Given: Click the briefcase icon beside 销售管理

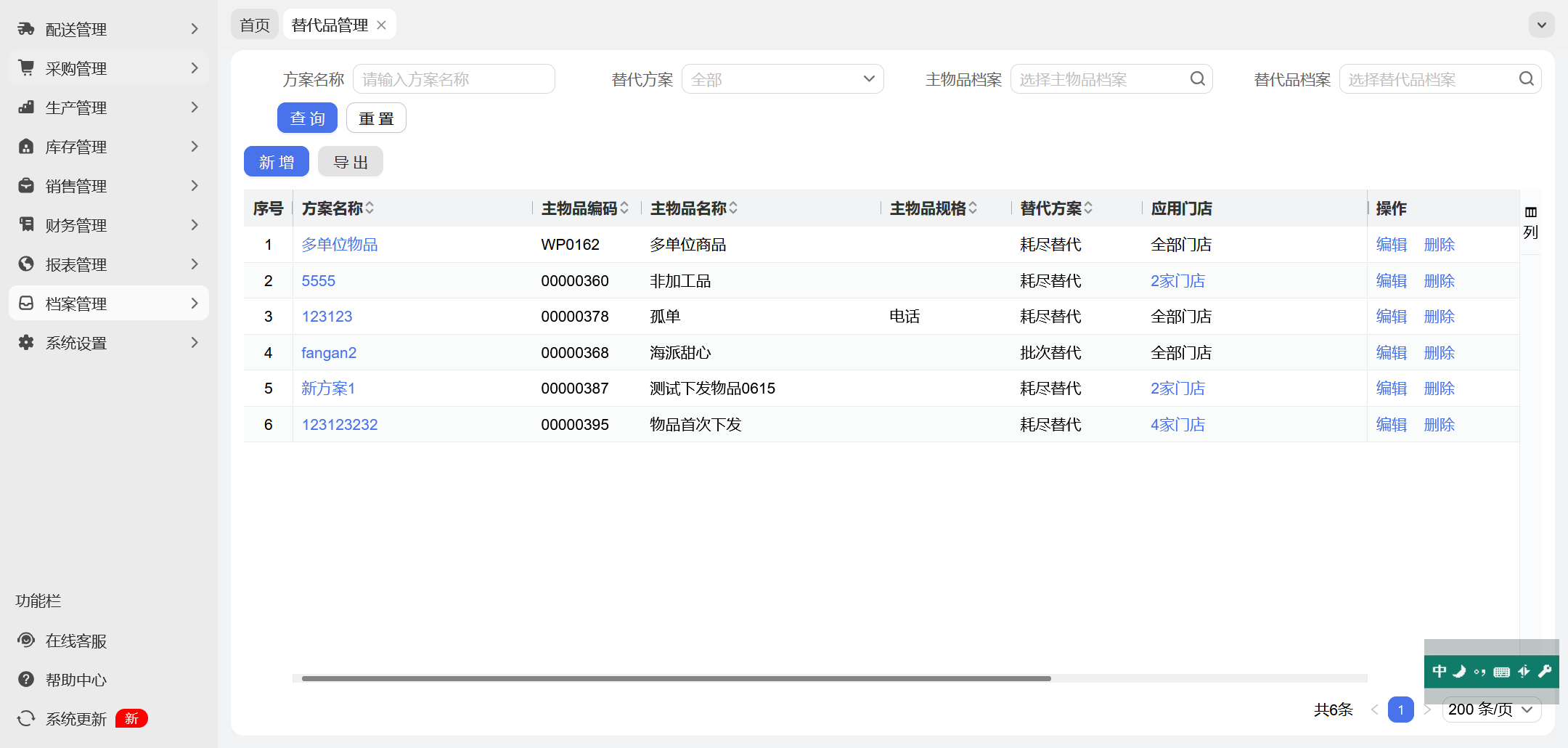Looking at the screenshot, I should pyautogui.click(x=26, y=186).
